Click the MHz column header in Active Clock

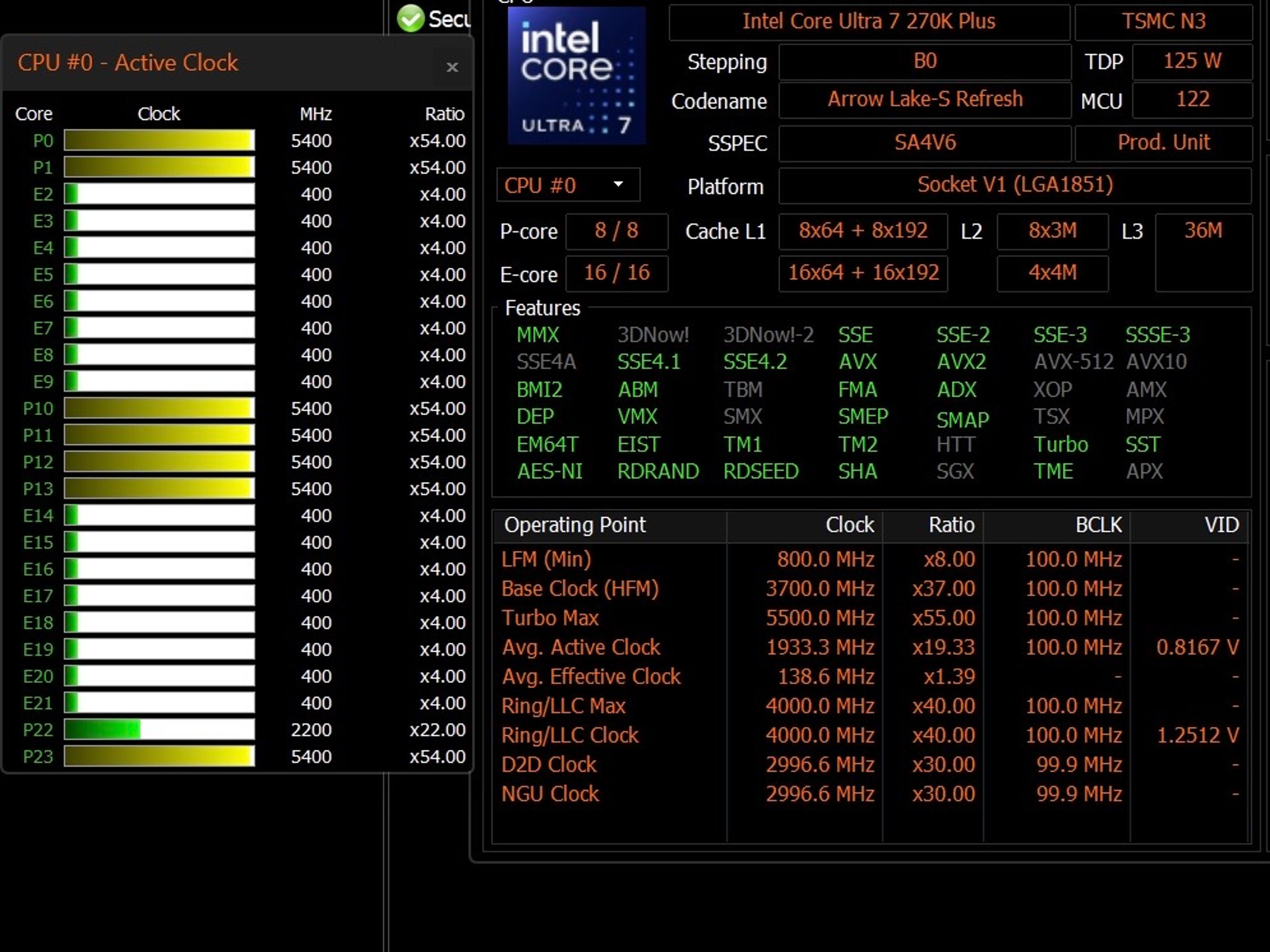316,114
